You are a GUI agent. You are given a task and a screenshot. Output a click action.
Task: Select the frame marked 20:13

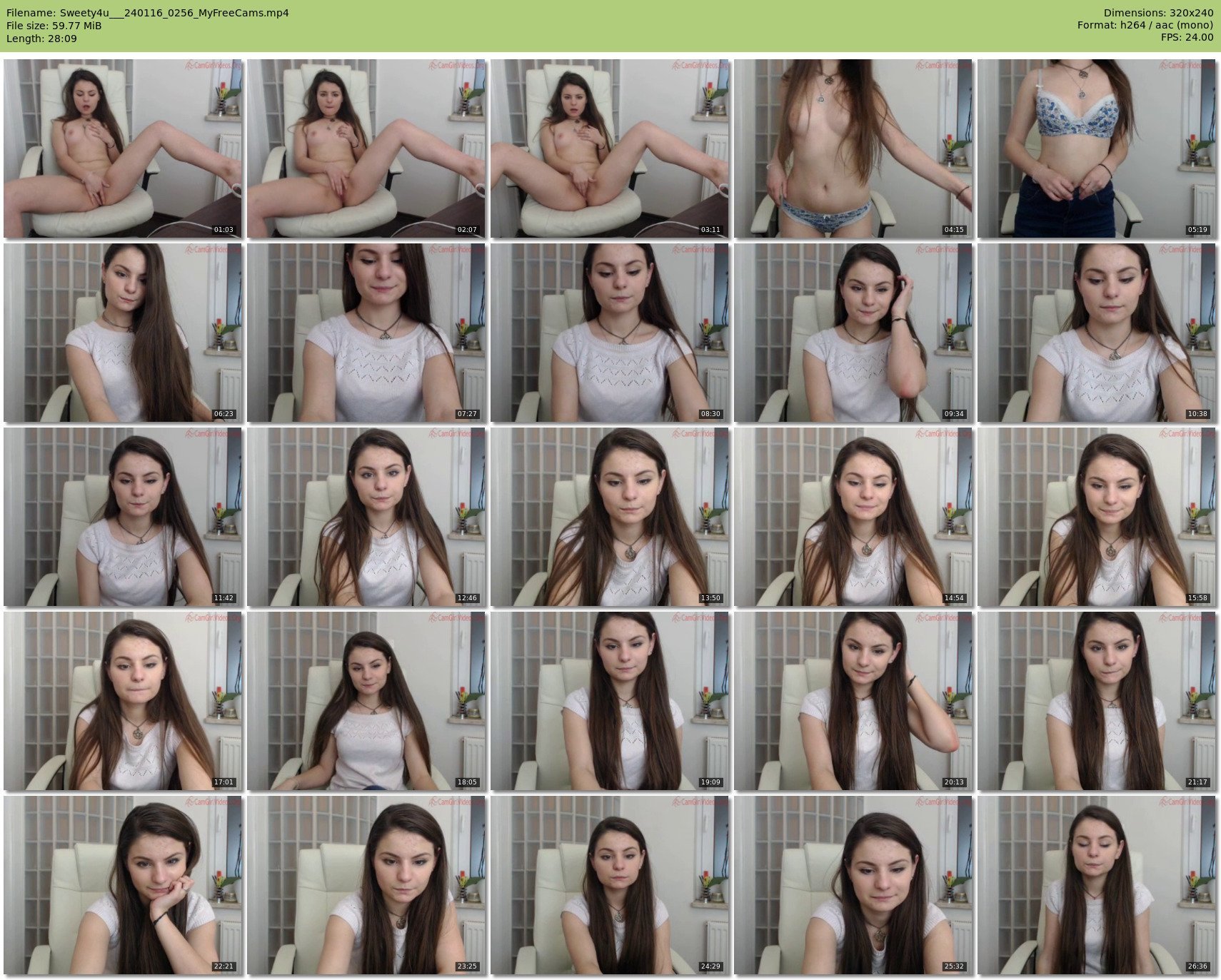pos(853,701)
